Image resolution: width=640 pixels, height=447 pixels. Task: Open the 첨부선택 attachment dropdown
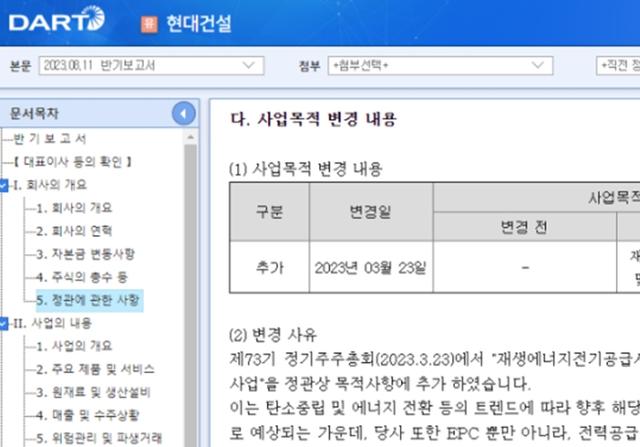coord(440,66)
